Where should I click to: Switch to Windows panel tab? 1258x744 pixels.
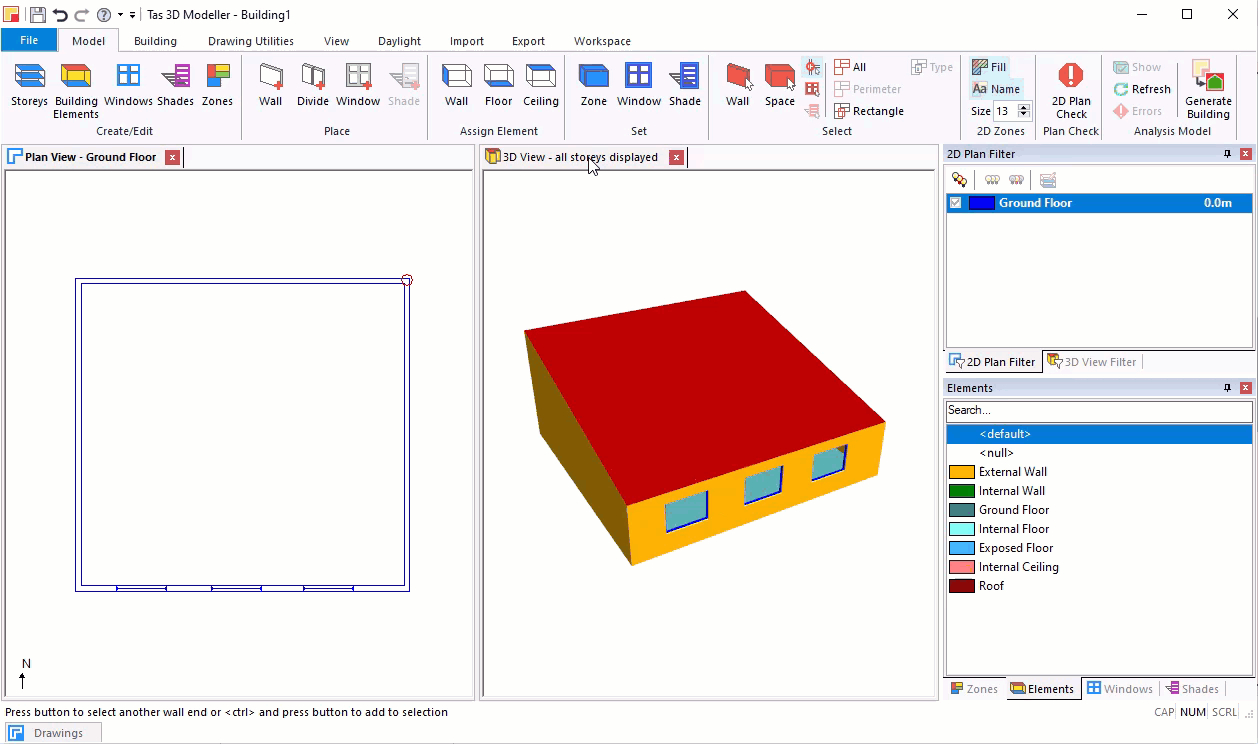pyautogui.click(x=1120, y=689)
